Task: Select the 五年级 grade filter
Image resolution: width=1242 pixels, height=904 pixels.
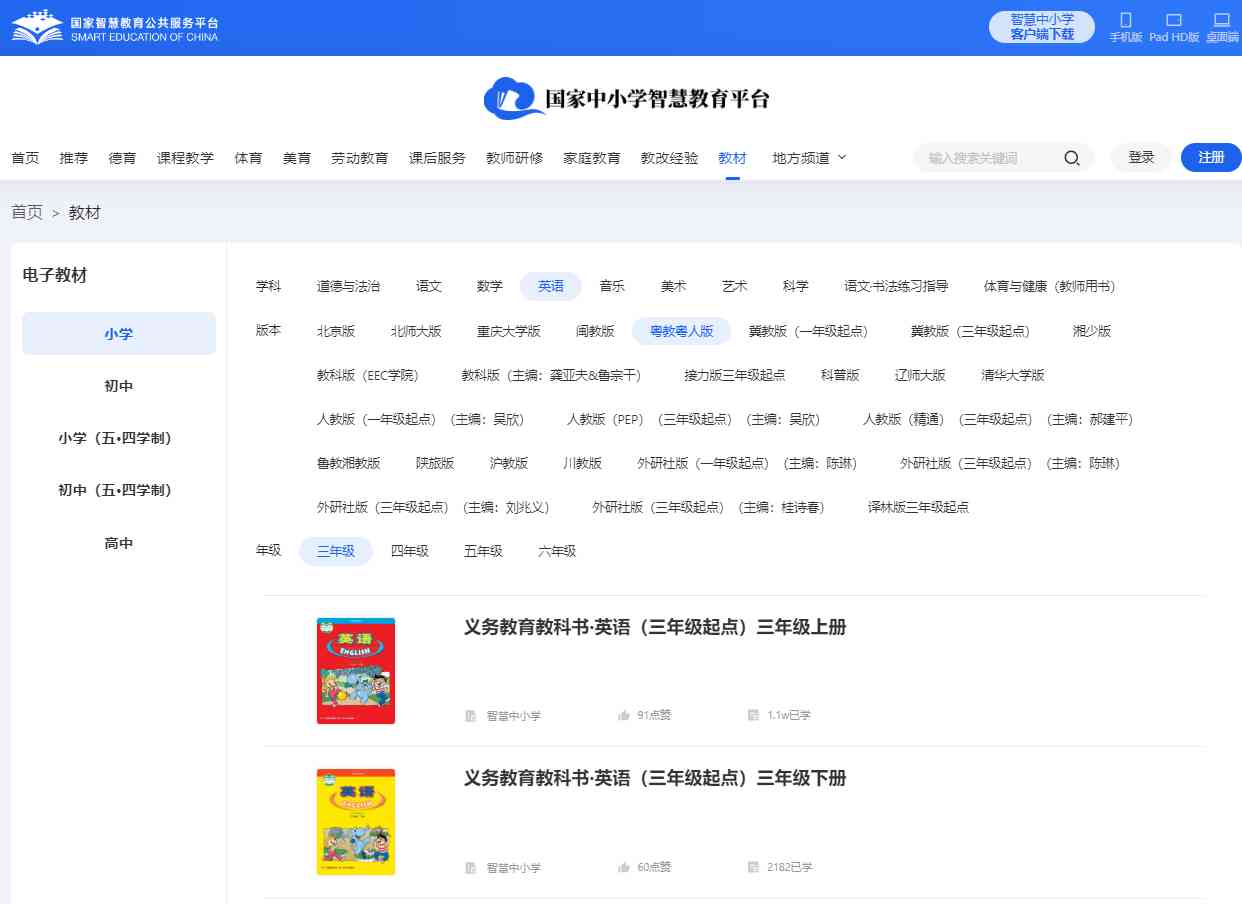Action: click(484, 551)
